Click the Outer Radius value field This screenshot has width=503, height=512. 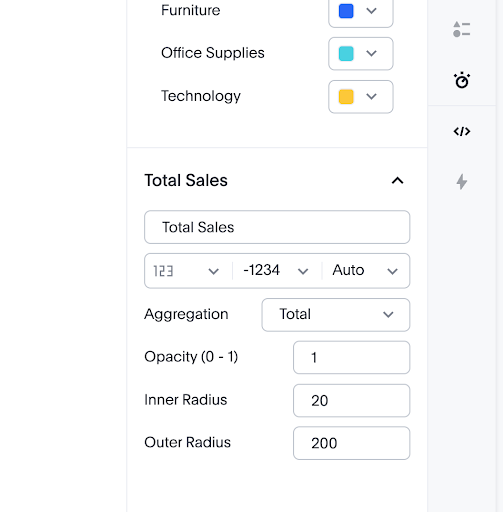351,443
